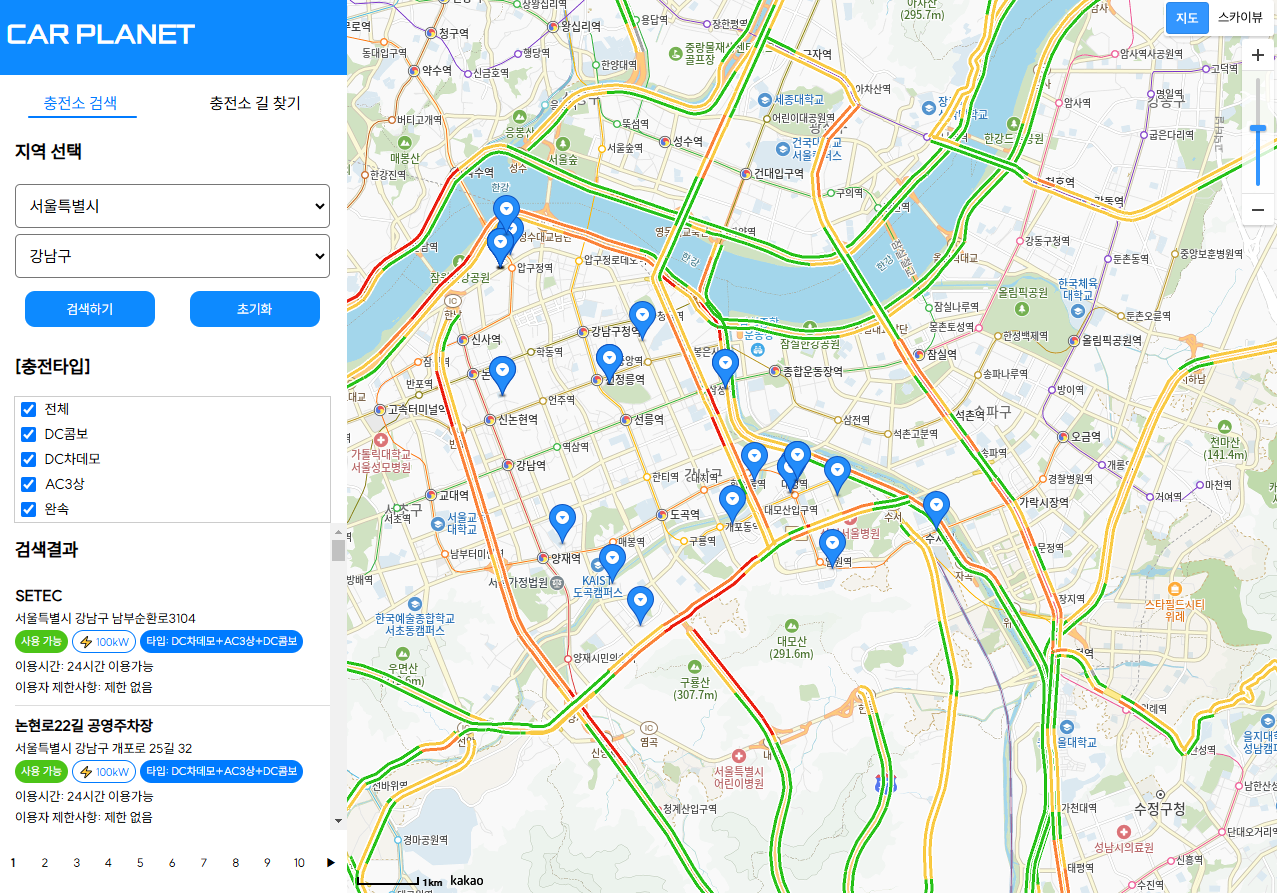The image size is (1277, 893).
Task: Select the 지도 map view
Action: tap(1187, 18)
